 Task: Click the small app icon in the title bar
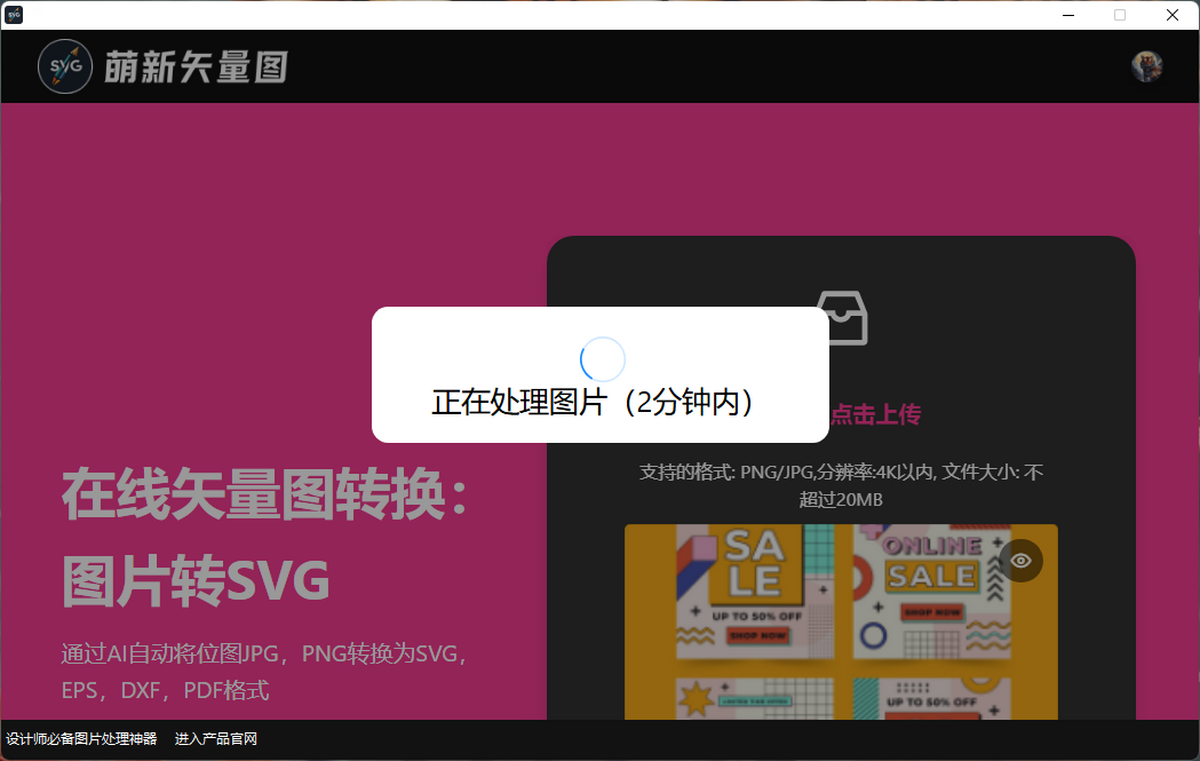[13, 14]
